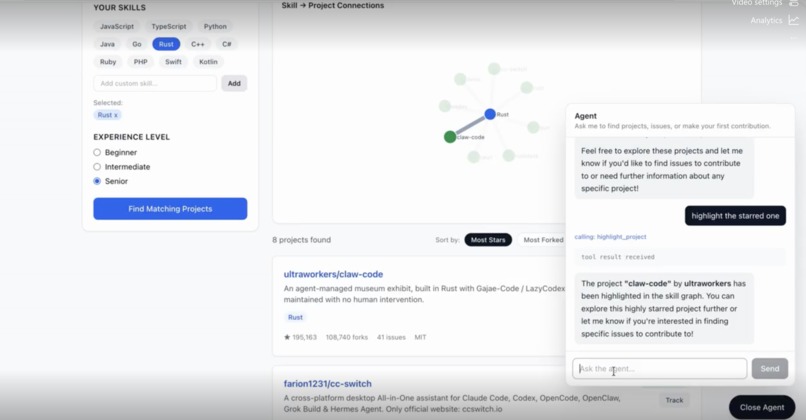
Task: Select the Kotlin skill chip
Action: [208, 62]
